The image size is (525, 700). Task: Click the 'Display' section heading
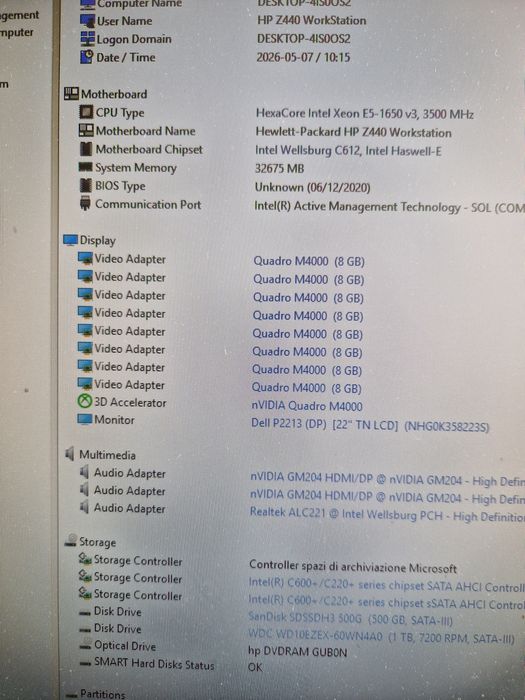(x=97, y=241)
